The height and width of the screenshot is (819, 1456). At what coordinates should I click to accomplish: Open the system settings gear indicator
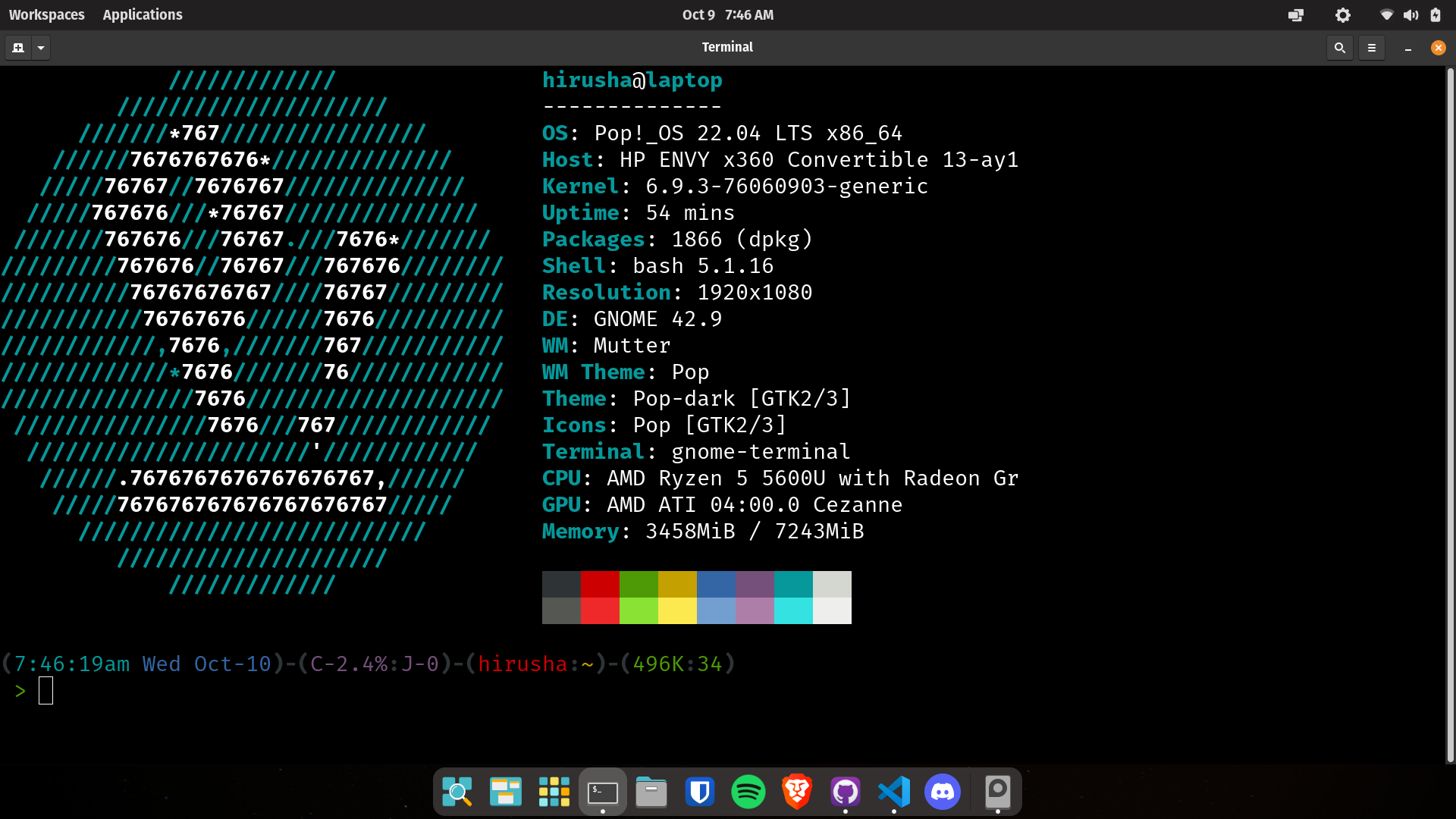1343,15
